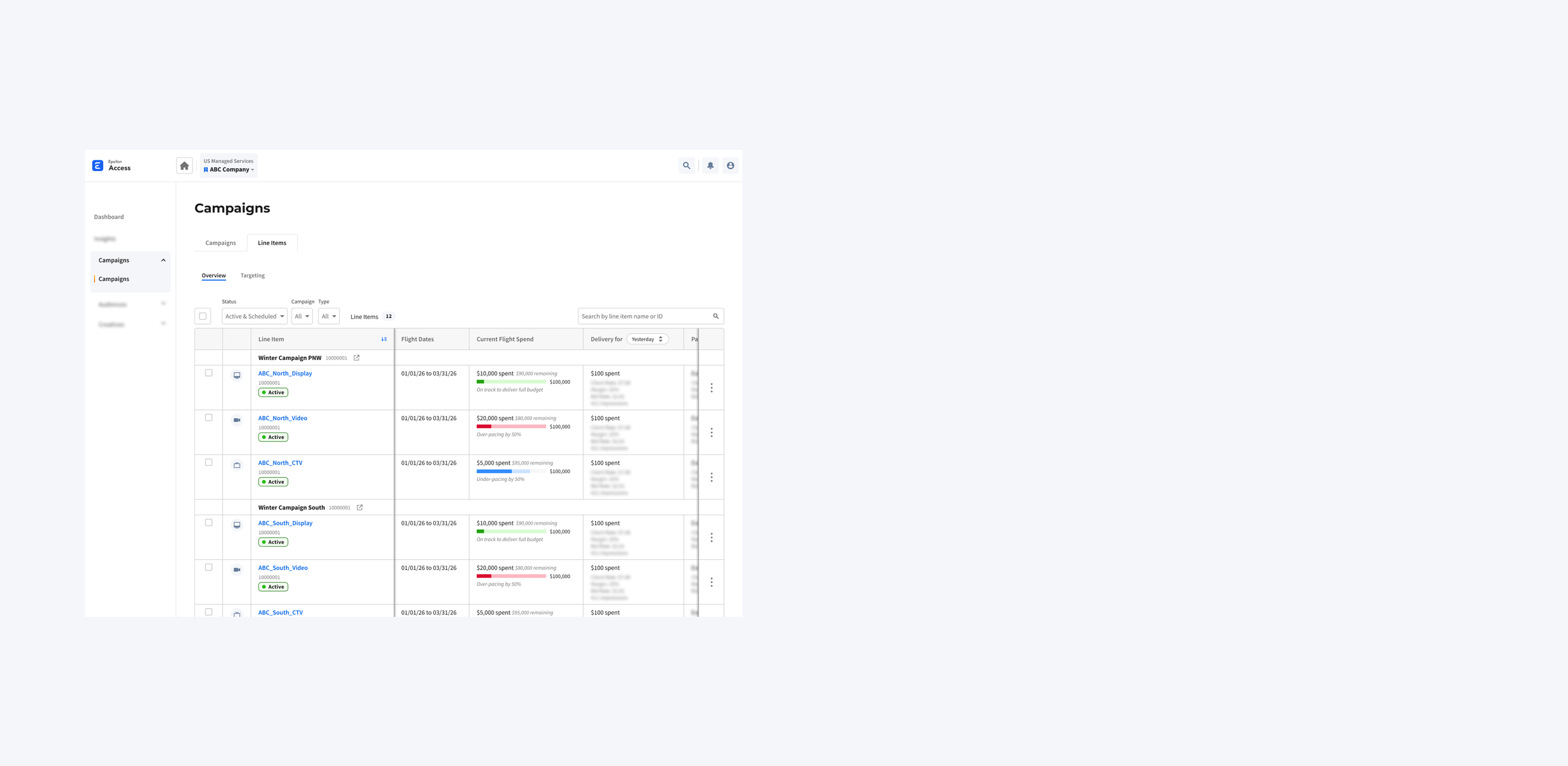
Task: Open the user account profile icon
Action: point(730,166)
